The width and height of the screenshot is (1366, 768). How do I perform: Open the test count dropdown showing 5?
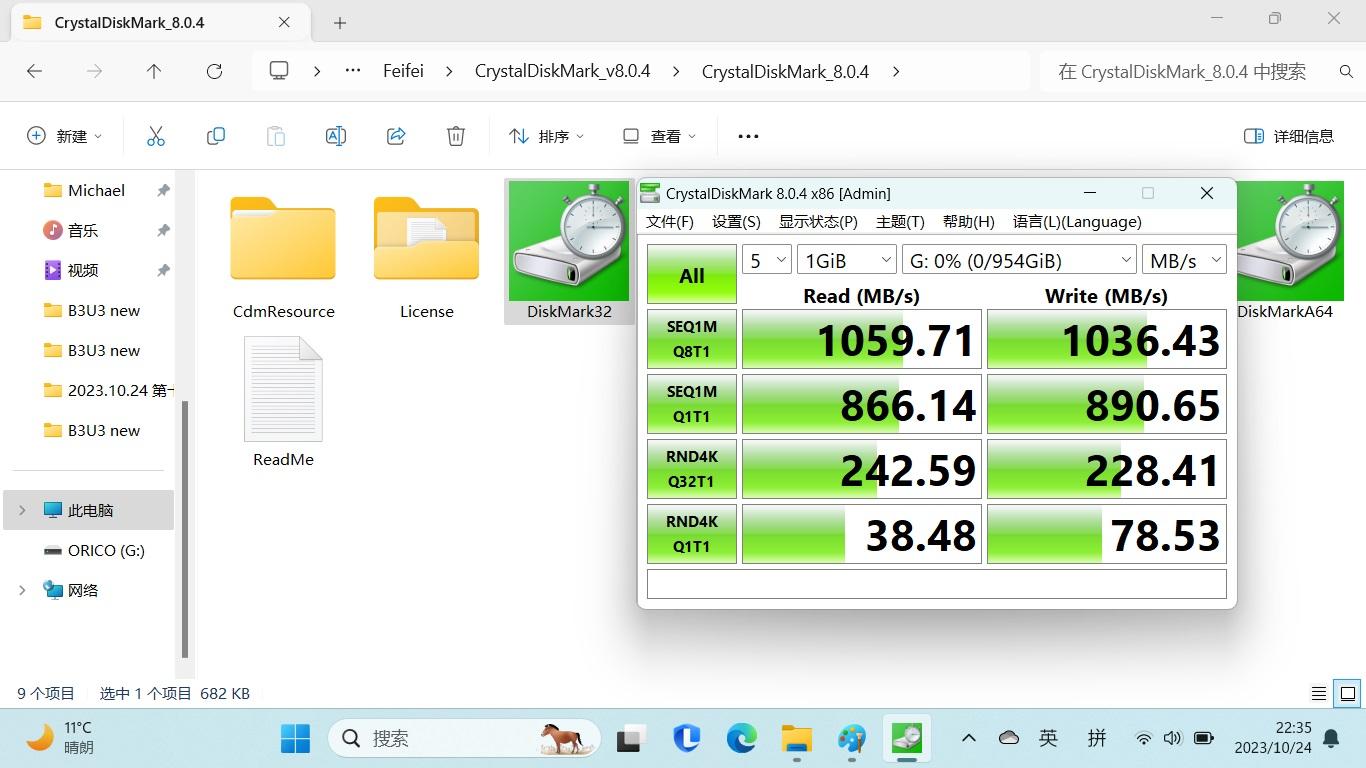pos(767,260)
